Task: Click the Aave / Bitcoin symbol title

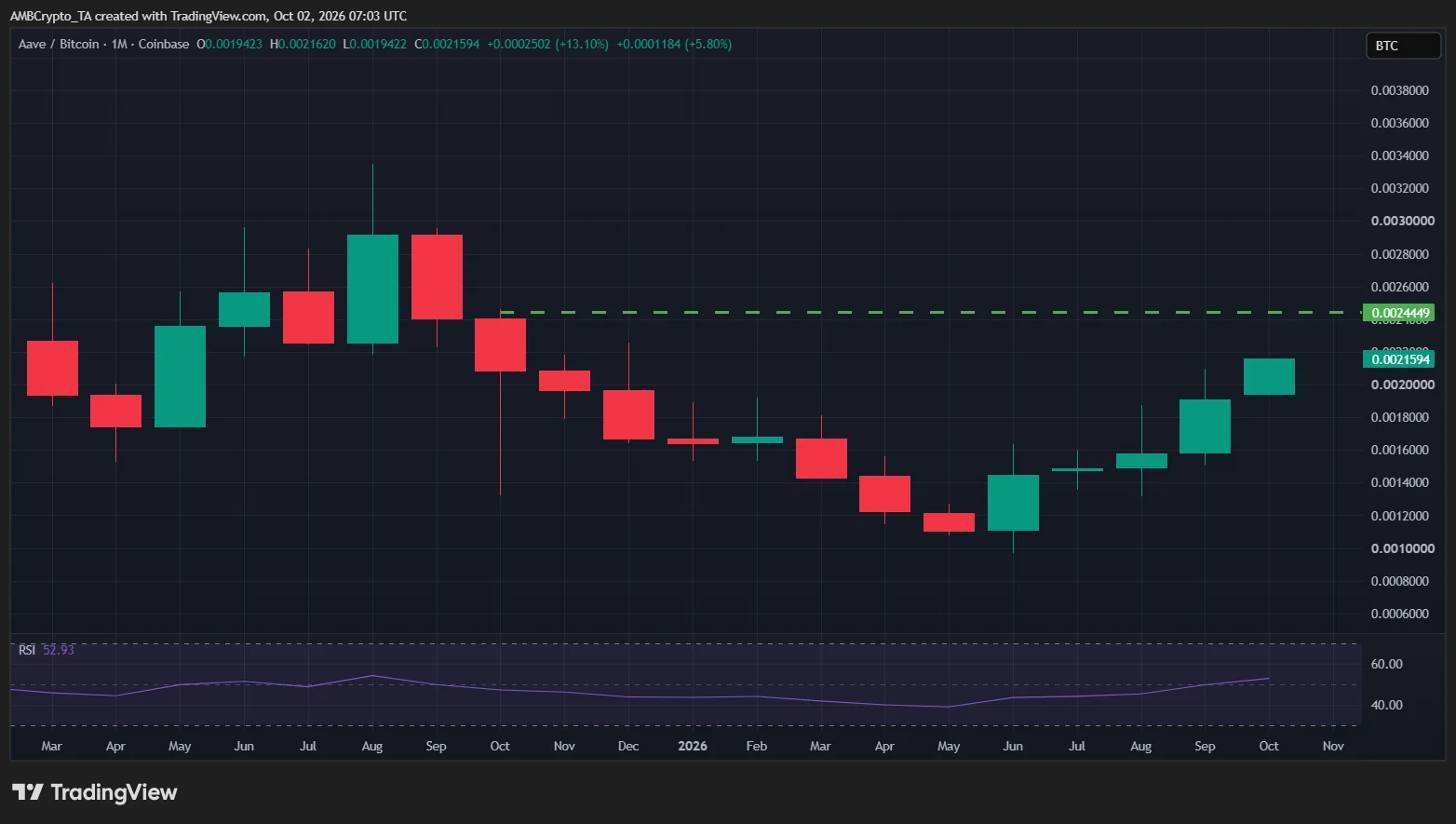Action: (59, 44)
